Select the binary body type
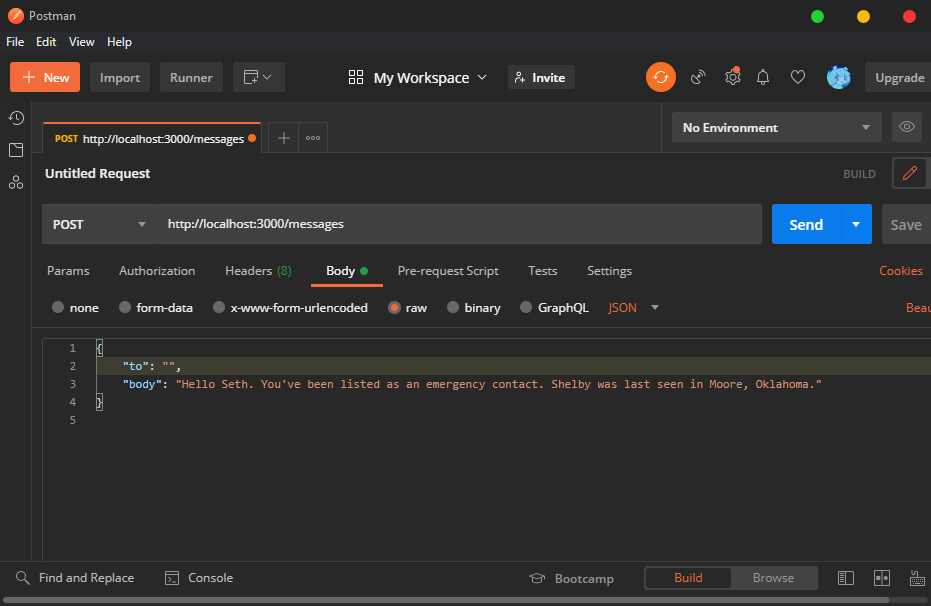Viewport: 931px width, 606px height. click(453, 307)
